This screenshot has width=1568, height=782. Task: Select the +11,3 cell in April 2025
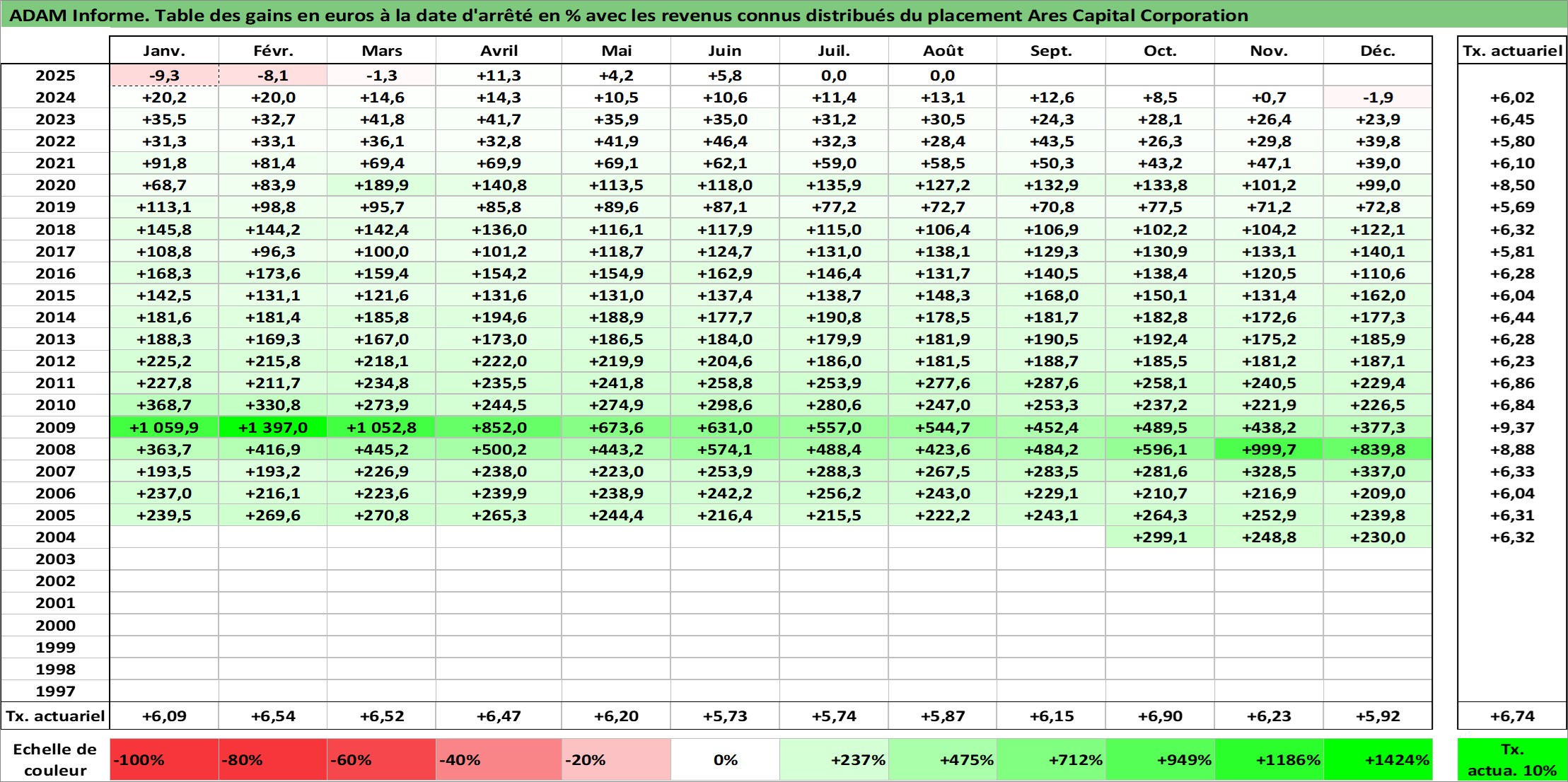(499, 76)
